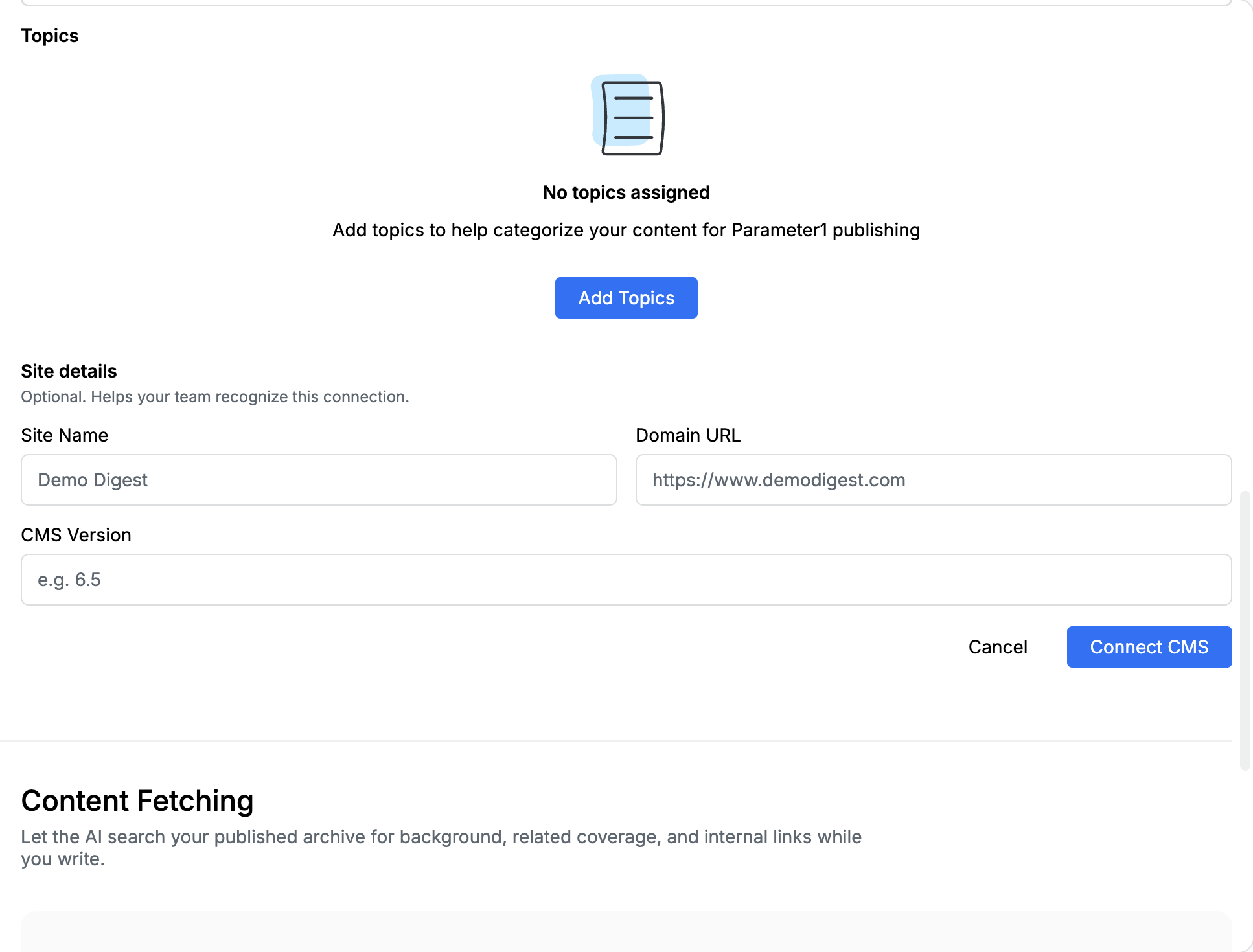The width and height of the screenshot is (1253, 952).
Task: Click the 'Let the AI search your published archive' description
Action: [441, 848]
